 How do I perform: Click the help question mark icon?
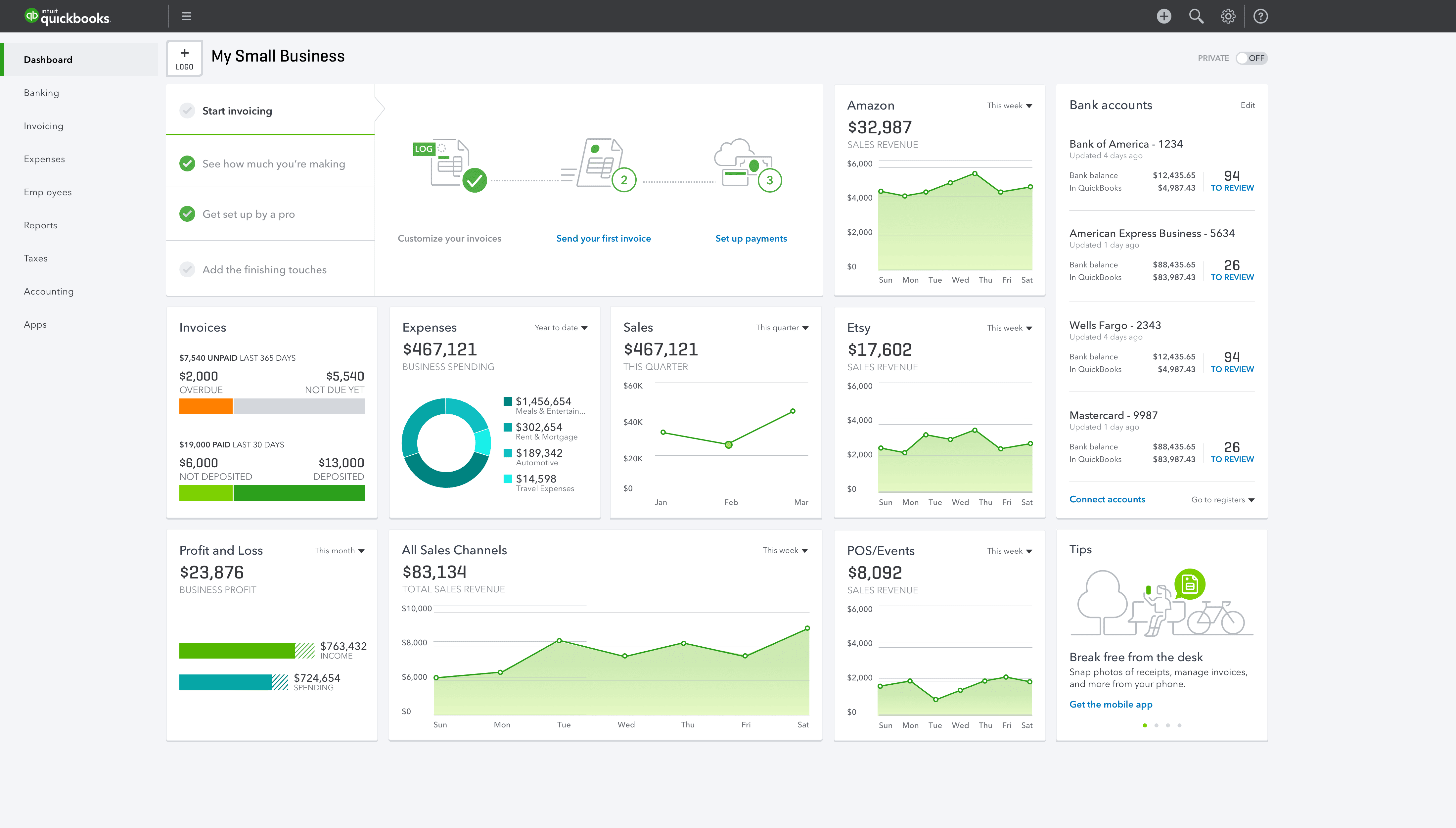pyautogui.click(x=1260, y=16)
